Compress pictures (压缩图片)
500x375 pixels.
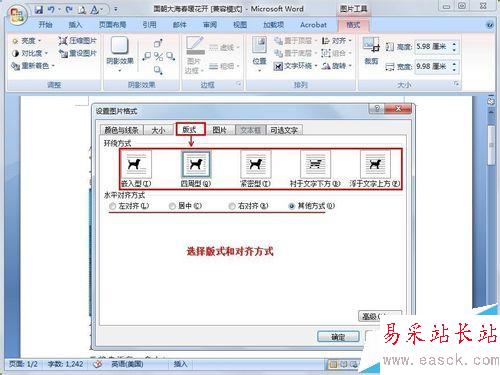click(77, 41)
